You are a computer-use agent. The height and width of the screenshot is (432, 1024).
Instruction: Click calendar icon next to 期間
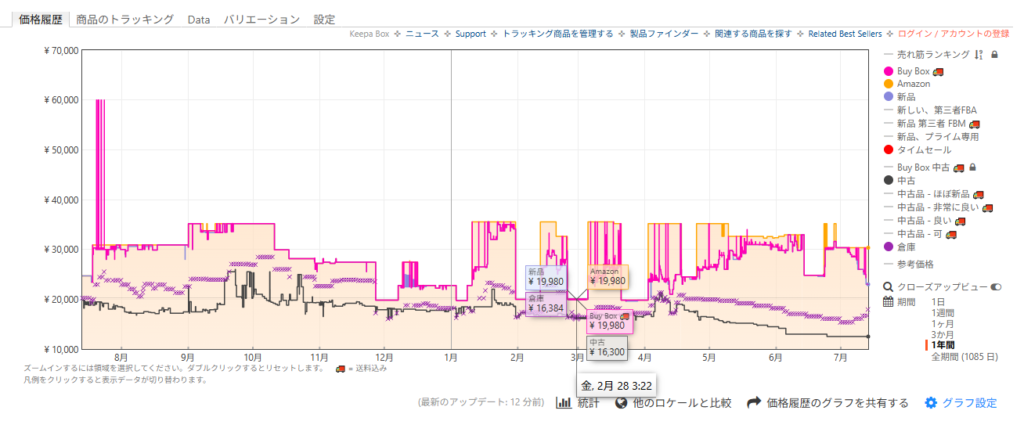click(x=888, y=301)
